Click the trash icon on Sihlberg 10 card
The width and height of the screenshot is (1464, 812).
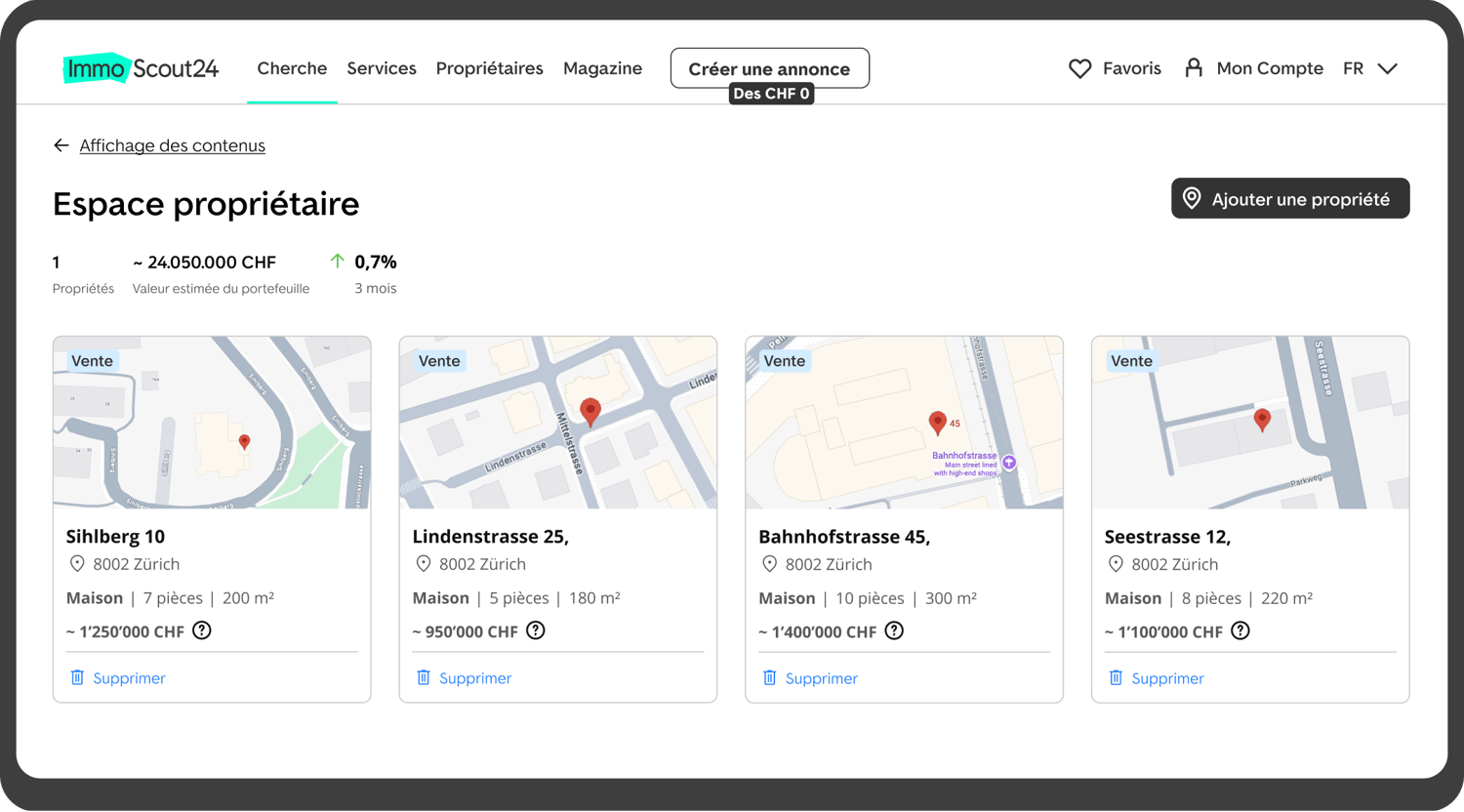(x=77, y=677)
